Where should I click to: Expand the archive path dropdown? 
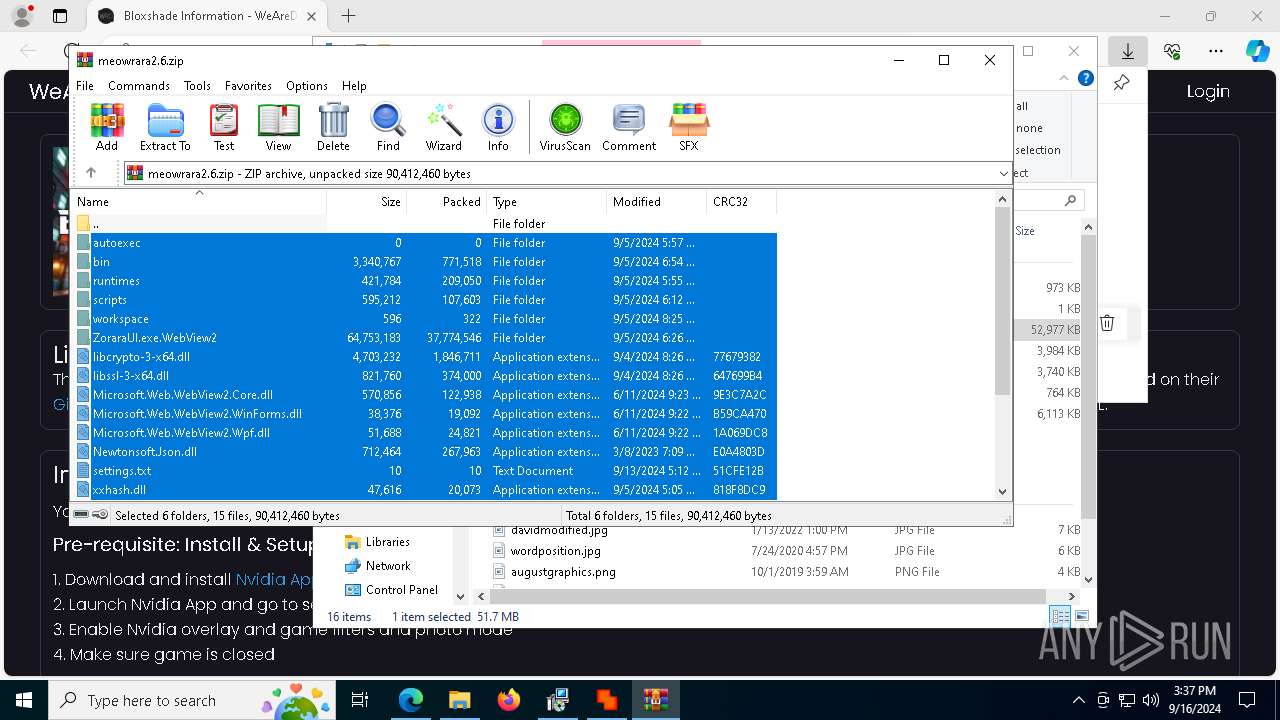[1003, 173]
